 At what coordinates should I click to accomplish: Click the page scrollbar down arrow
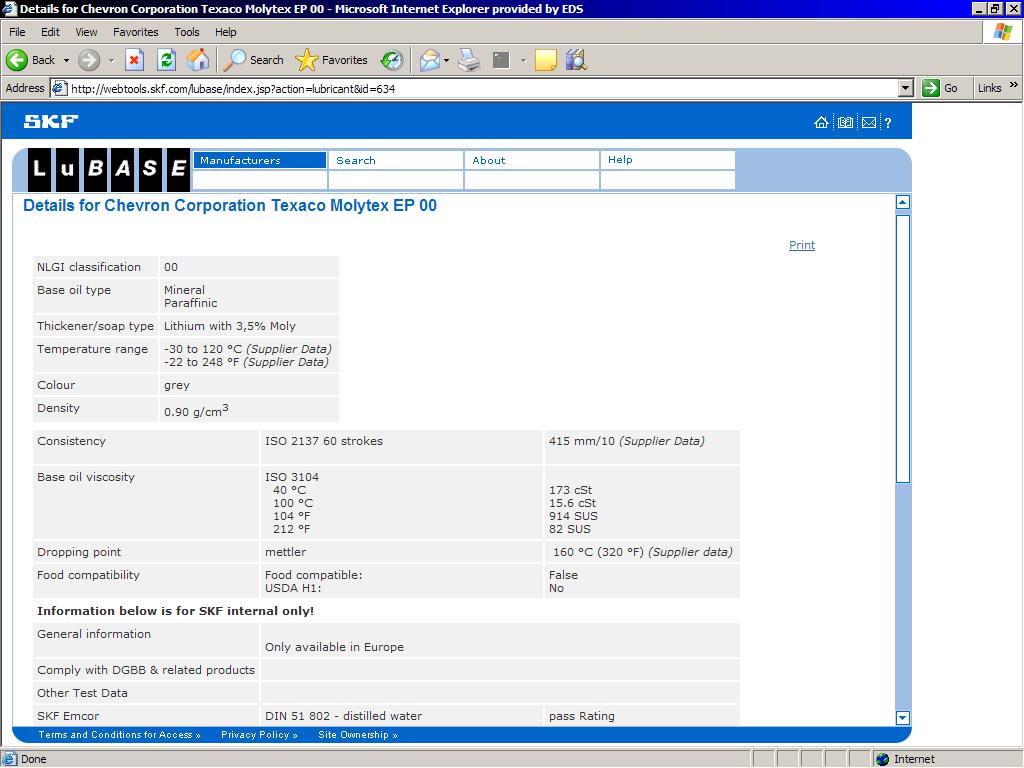(x=902, y=717)
